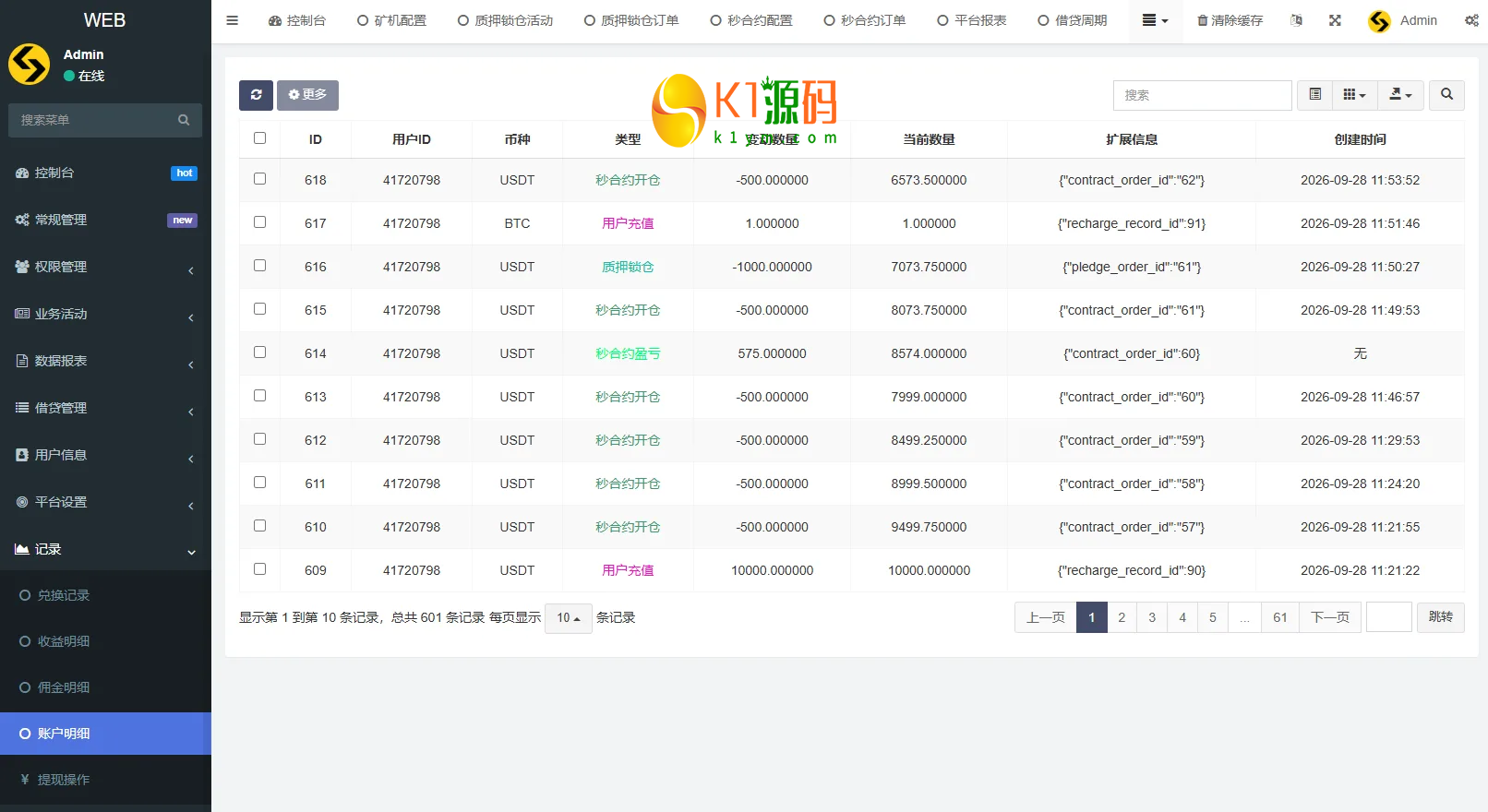Switch to the 秒合约配置 tab
The image size is (1488, 812).
click(751, 20)
